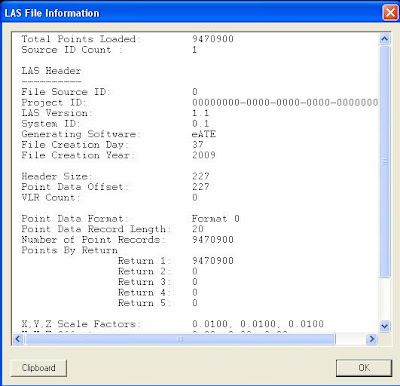Click the File Creation Day value 37
400x386 pixels.
[198, 145]
